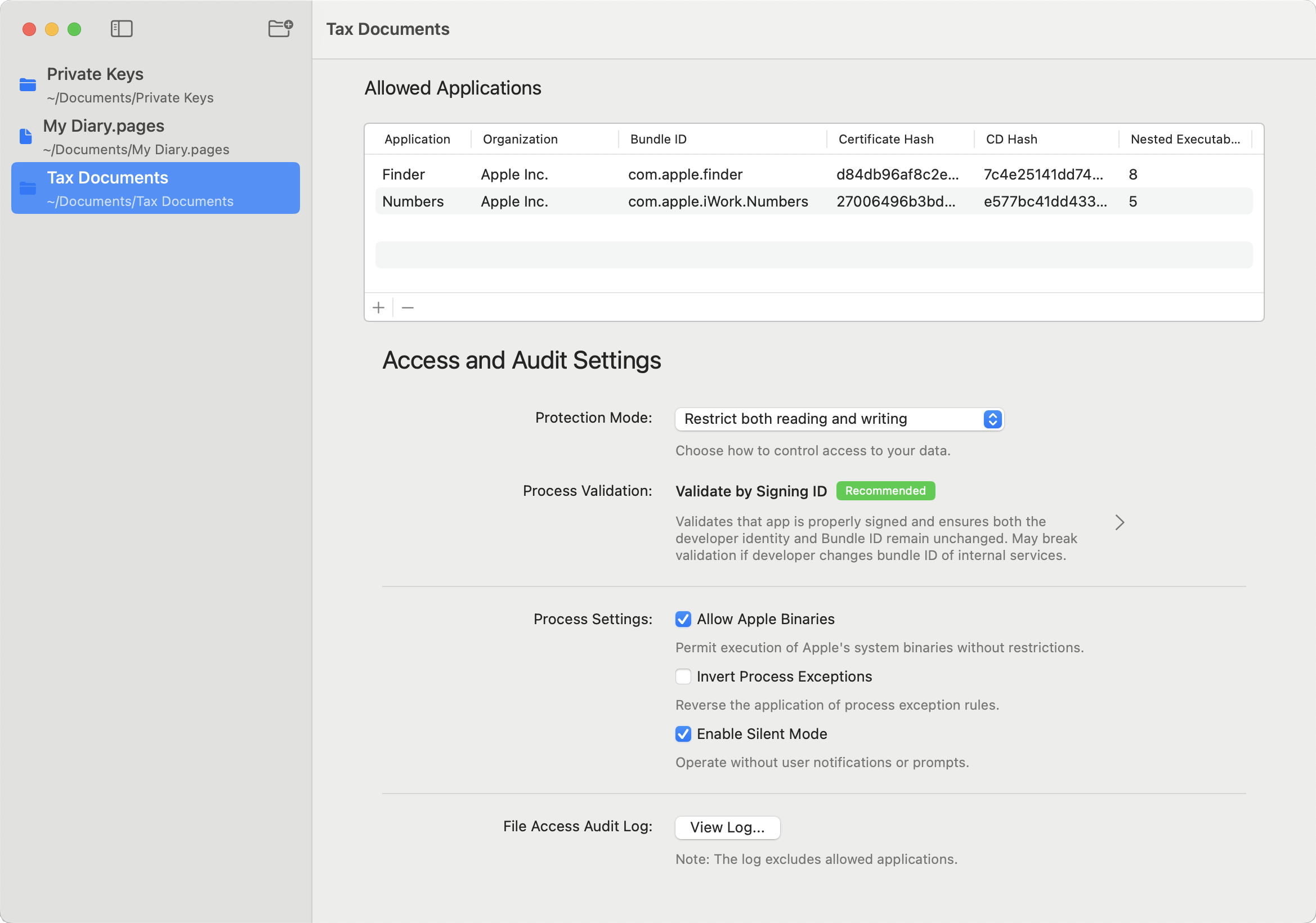Sort by the Bundle ID column header

(x=658, y=139)
